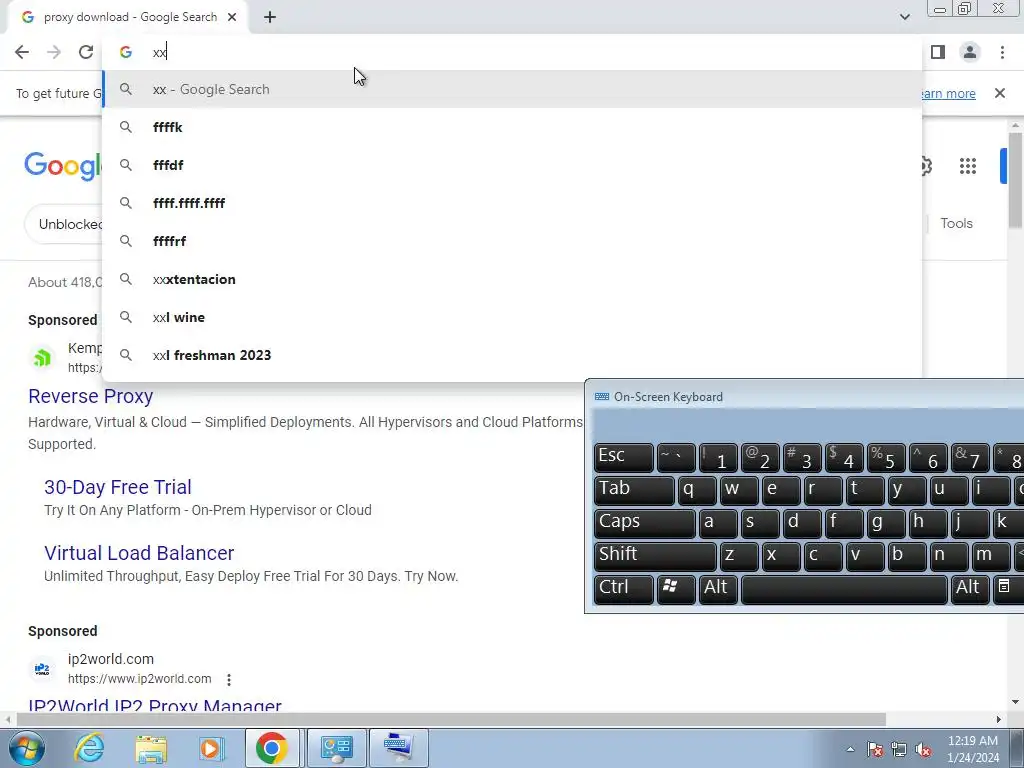Click the page vertical scrollbar thumb
Image resolution: width=1024 pixels, height=768 pixels.
tap(1015, 180)
